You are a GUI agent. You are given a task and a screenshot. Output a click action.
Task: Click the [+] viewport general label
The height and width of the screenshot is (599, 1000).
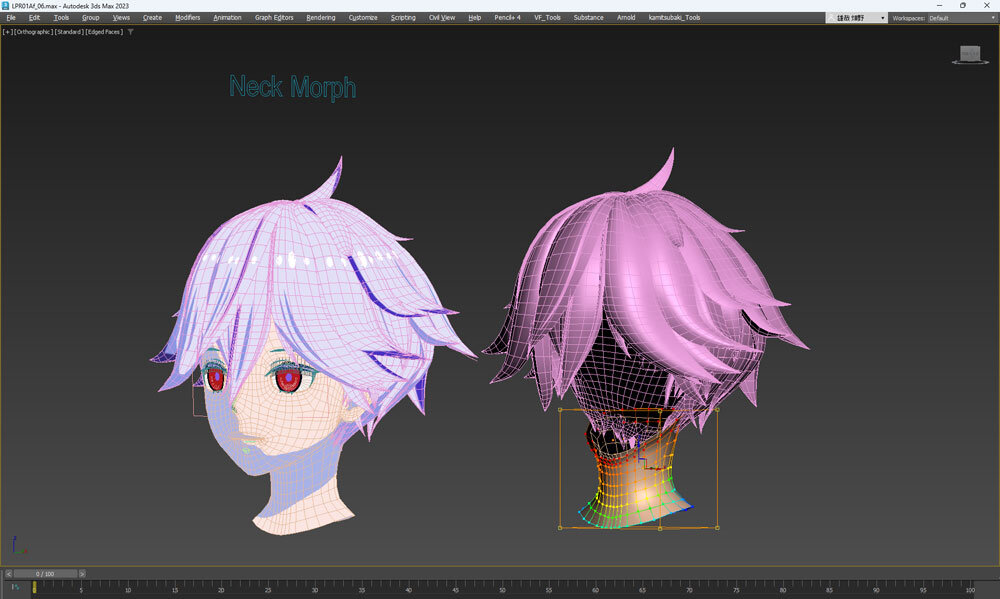[x=8, y=32]
